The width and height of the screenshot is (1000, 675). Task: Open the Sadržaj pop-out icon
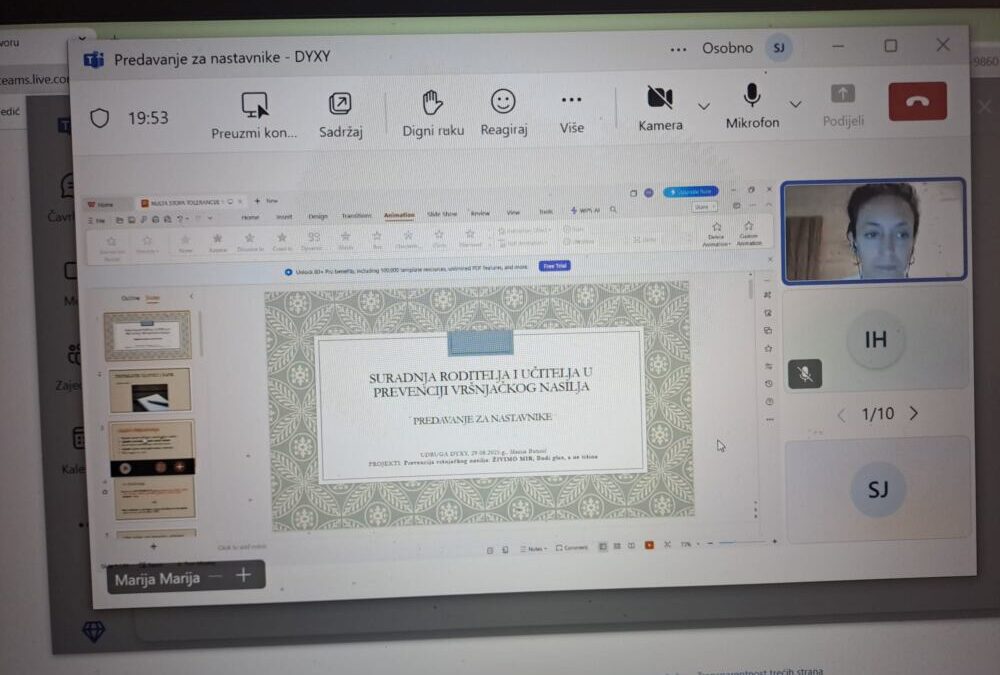[340, 104]
